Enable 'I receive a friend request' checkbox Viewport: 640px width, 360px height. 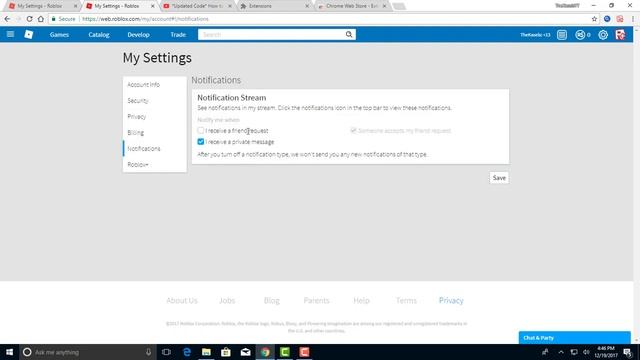[200, 131]
